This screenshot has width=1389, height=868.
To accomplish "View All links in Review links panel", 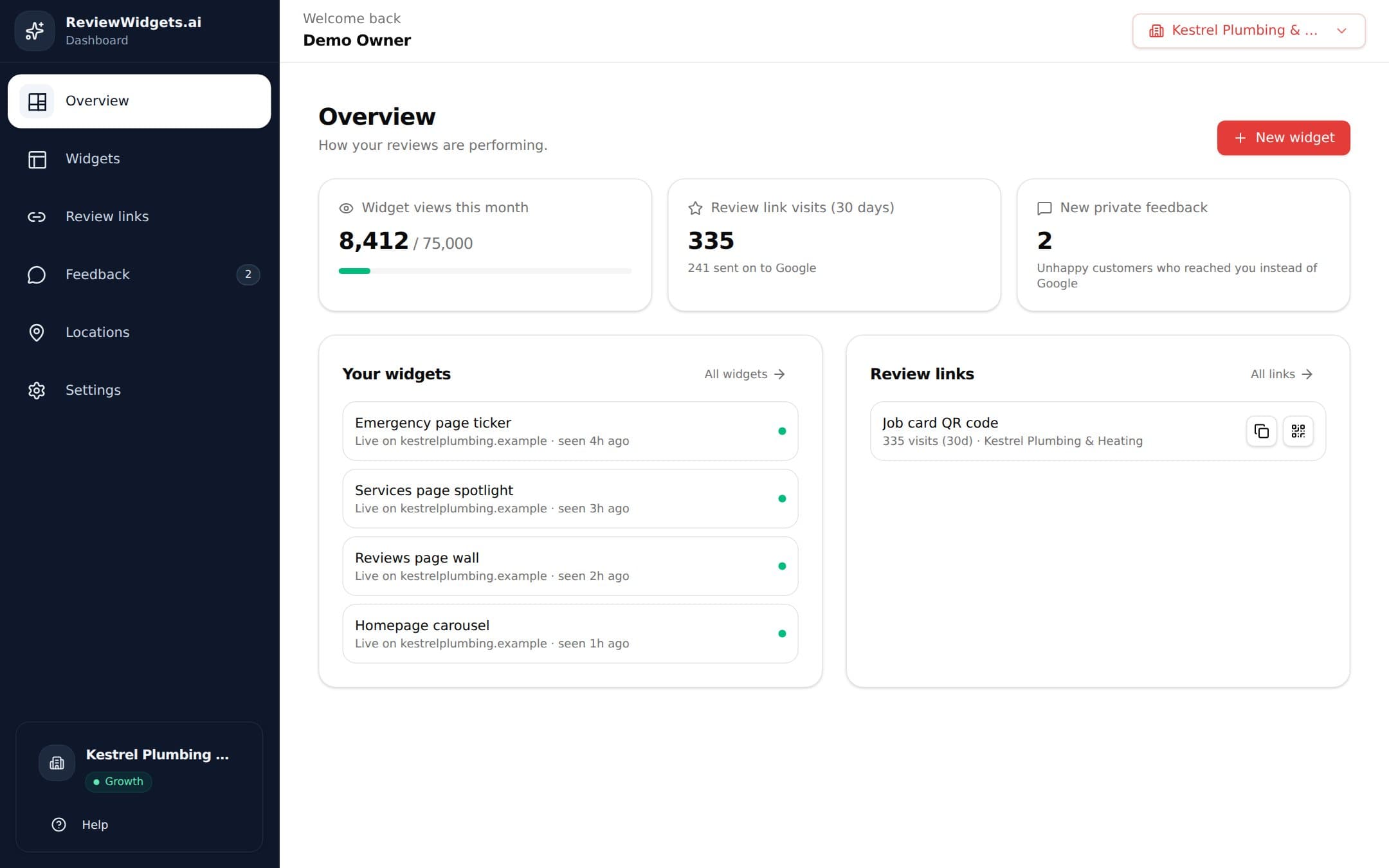I will click(1282, 374).
